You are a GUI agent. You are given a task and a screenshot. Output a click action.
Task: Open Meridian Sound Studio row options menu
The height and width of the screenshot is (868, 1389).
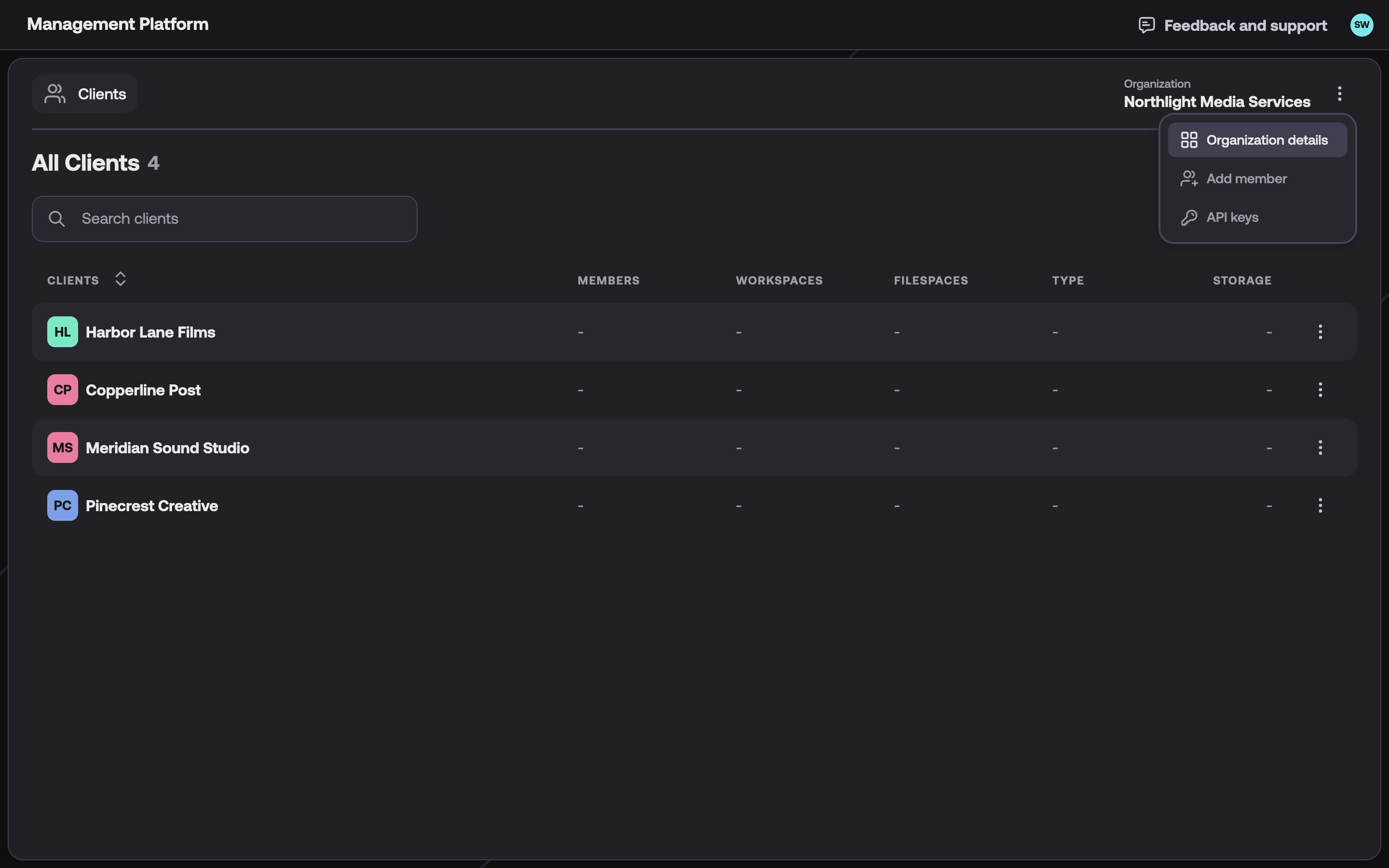tap(1320, 448)
